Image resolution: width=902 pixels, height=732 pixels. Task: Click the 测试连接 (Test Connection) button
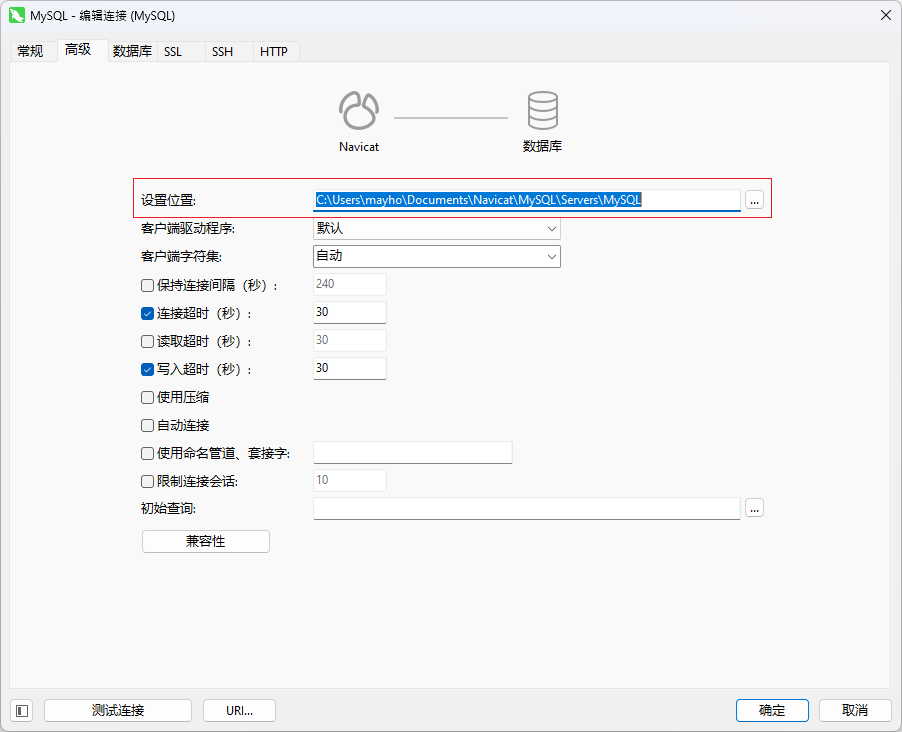click(118, 711)
